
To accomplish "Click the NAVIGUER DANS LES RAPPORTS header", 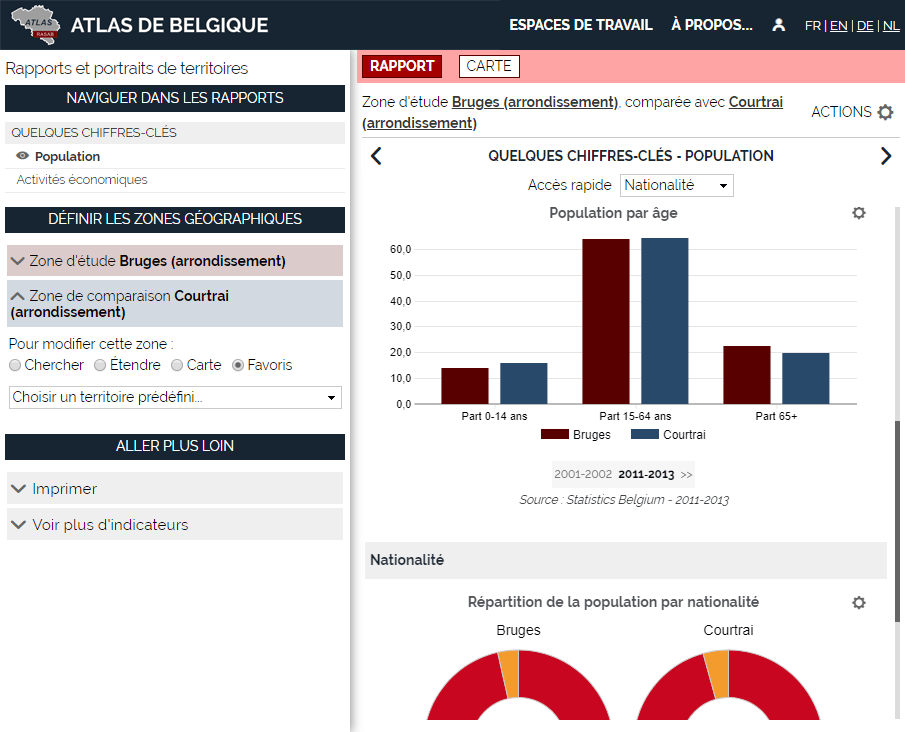I will point(175,98).
